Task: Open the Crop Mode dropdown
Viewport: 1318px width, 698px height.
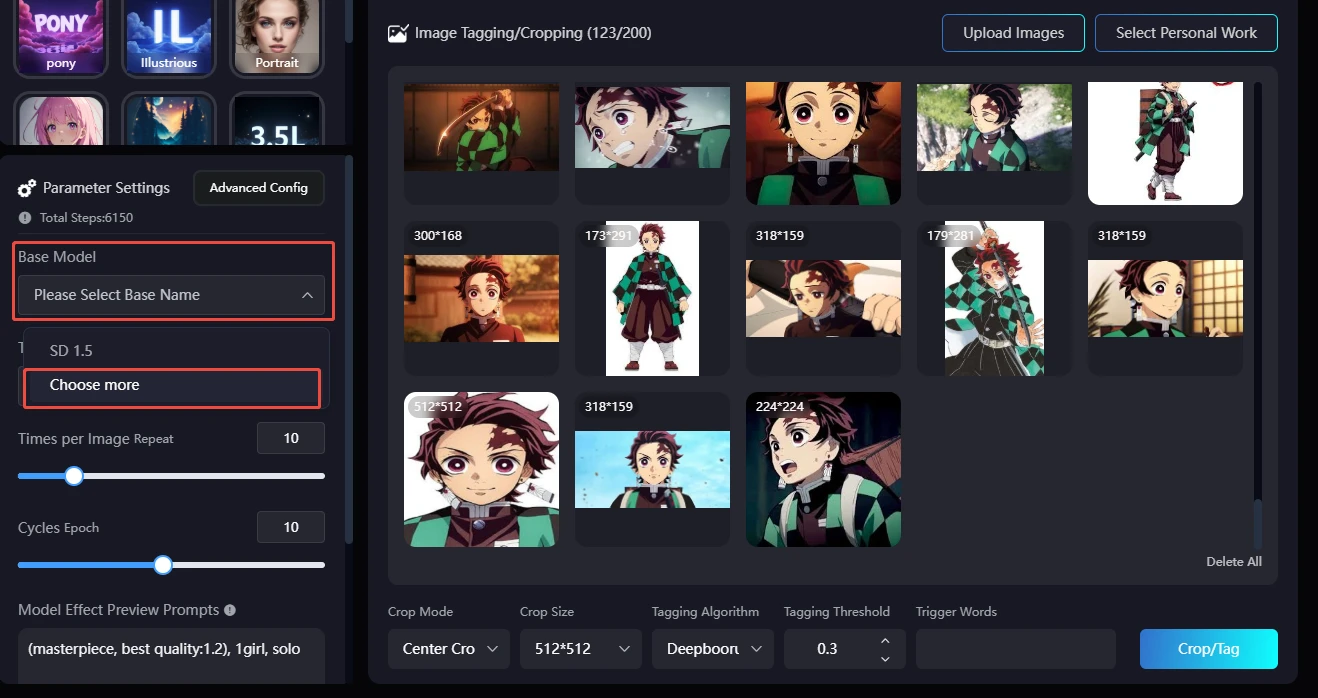Action: (448, 649)
